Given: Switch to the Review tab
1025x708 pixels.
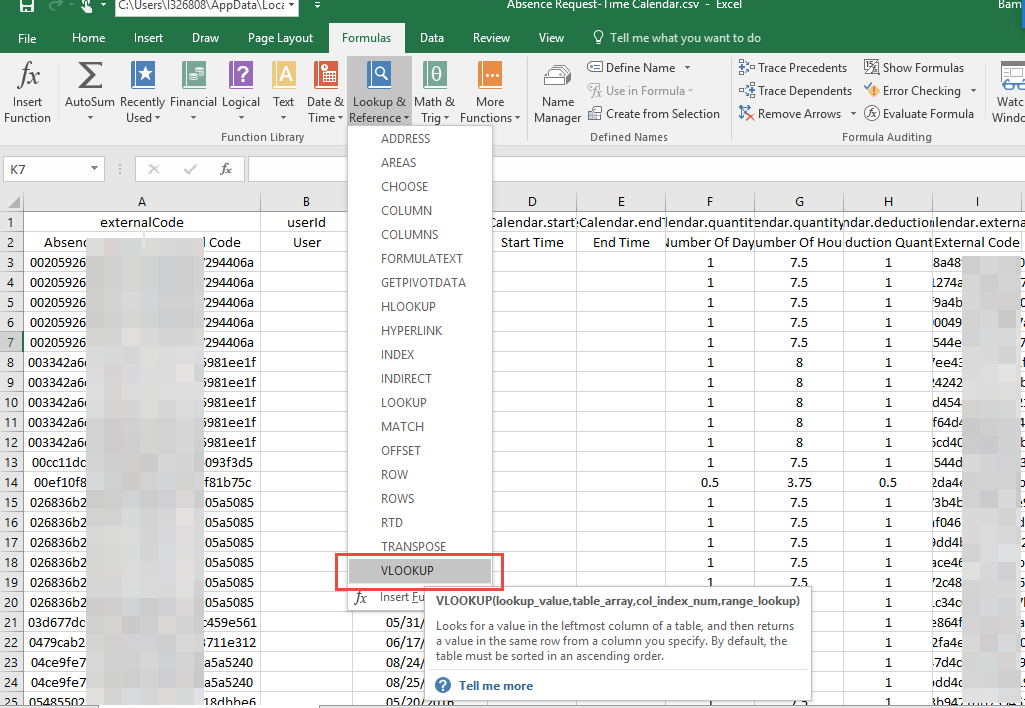Looking at the screenshot, I should tap(491, 38).
